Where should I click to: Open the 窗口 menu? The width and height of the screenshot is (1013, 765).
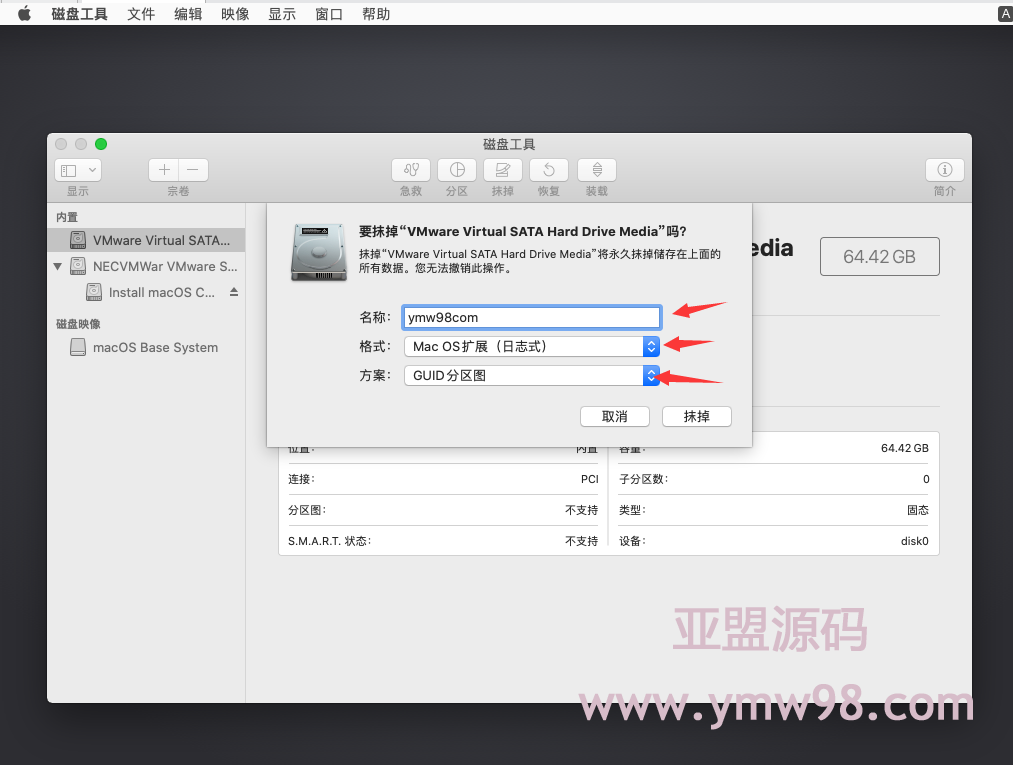coord(329,14)
